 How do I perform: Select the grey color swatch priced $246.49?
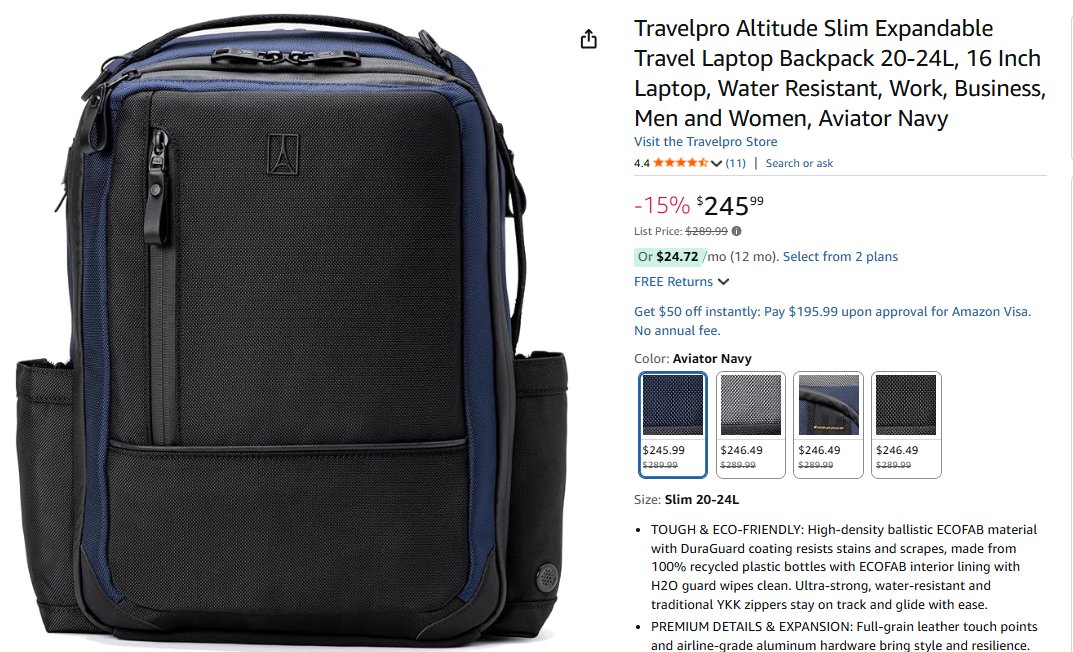pyautogui.click(x=751, y=424)
